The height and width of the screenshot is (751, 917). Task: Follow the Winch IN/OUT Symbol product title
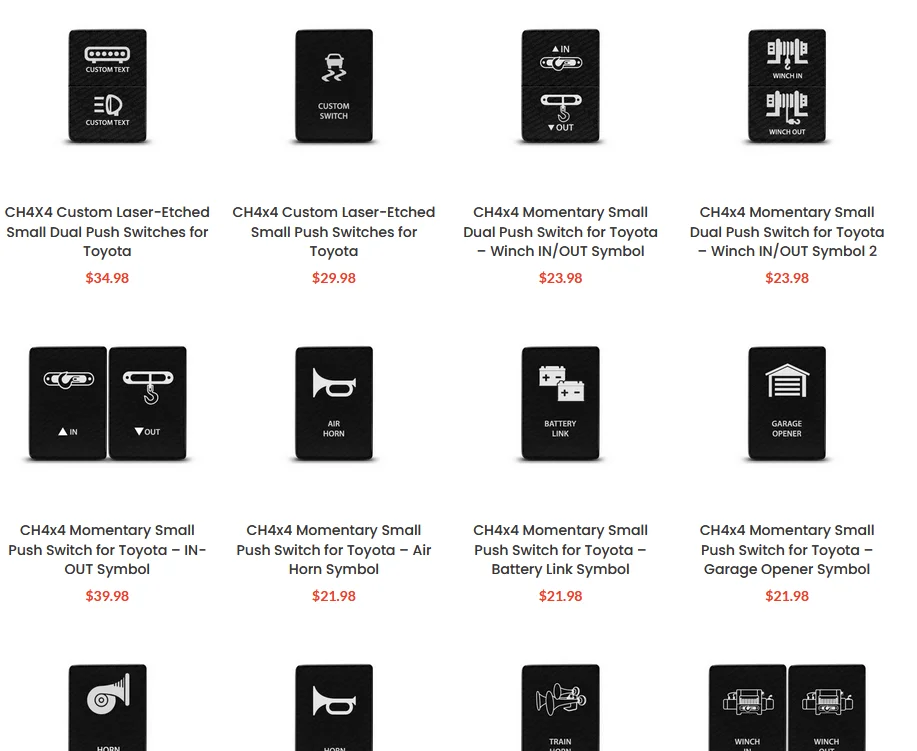point(560,232)
